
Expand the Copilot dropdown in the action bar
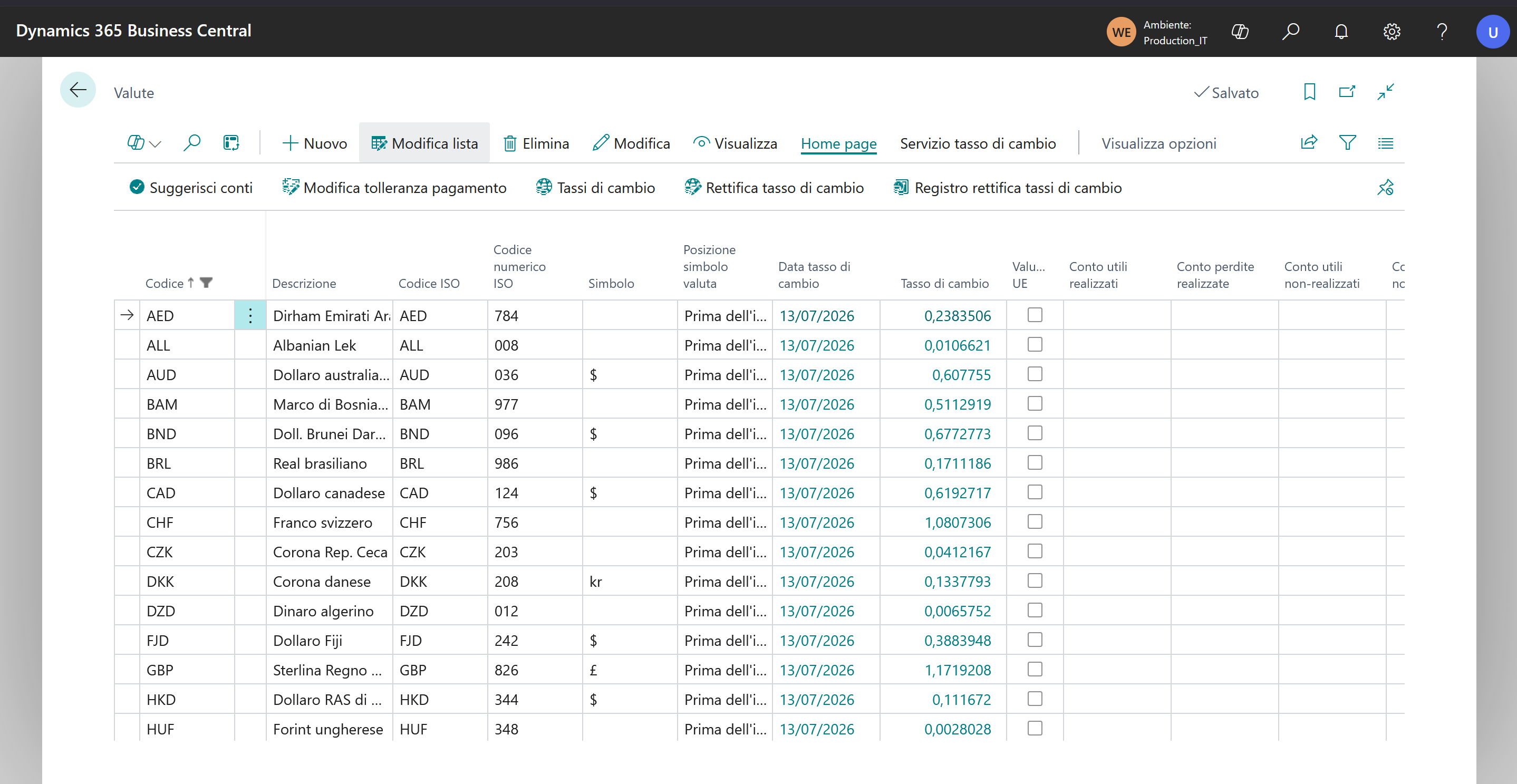[144, 143]
